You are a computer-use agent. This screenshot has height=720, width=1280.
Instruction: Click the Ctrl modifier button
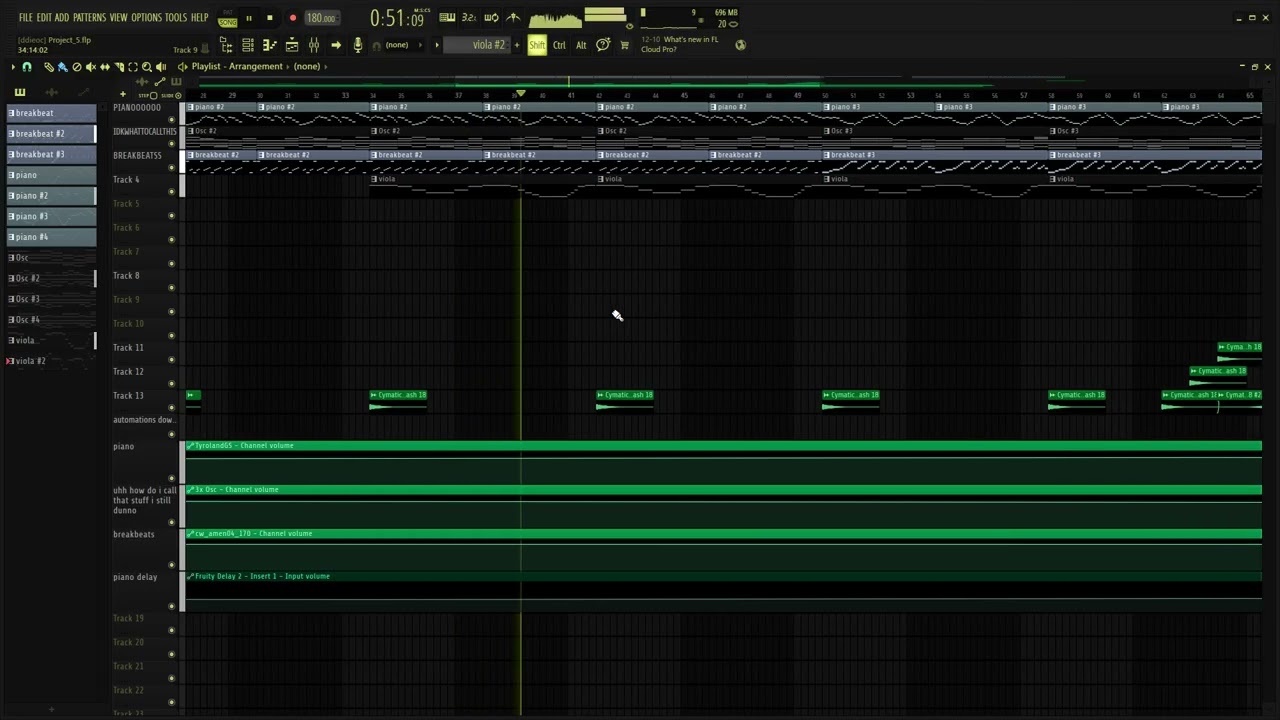[x=559, y=45]
